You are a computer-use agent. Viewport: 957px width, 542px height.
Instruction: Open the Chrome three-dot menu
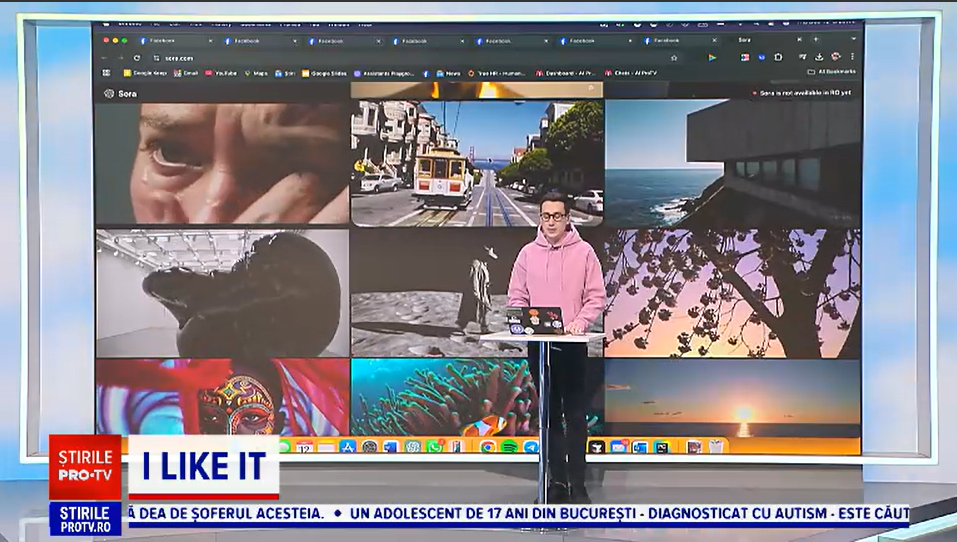point(853,57)
